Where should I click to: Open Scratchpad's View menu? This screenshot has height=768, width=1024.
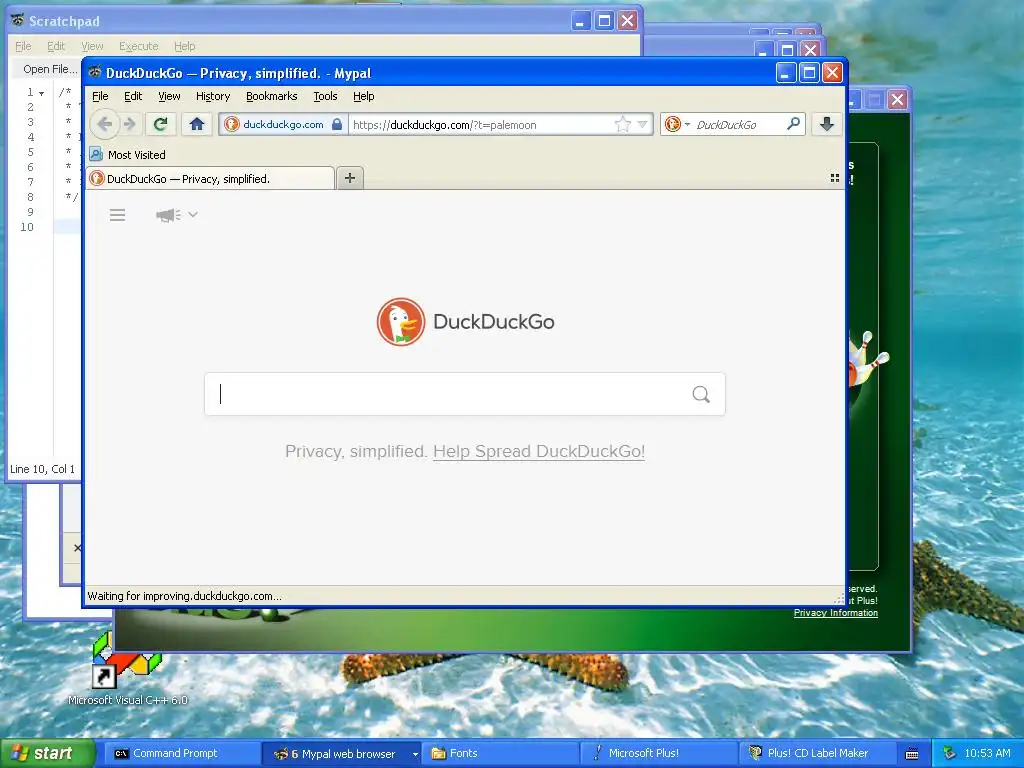pos(92,46)
